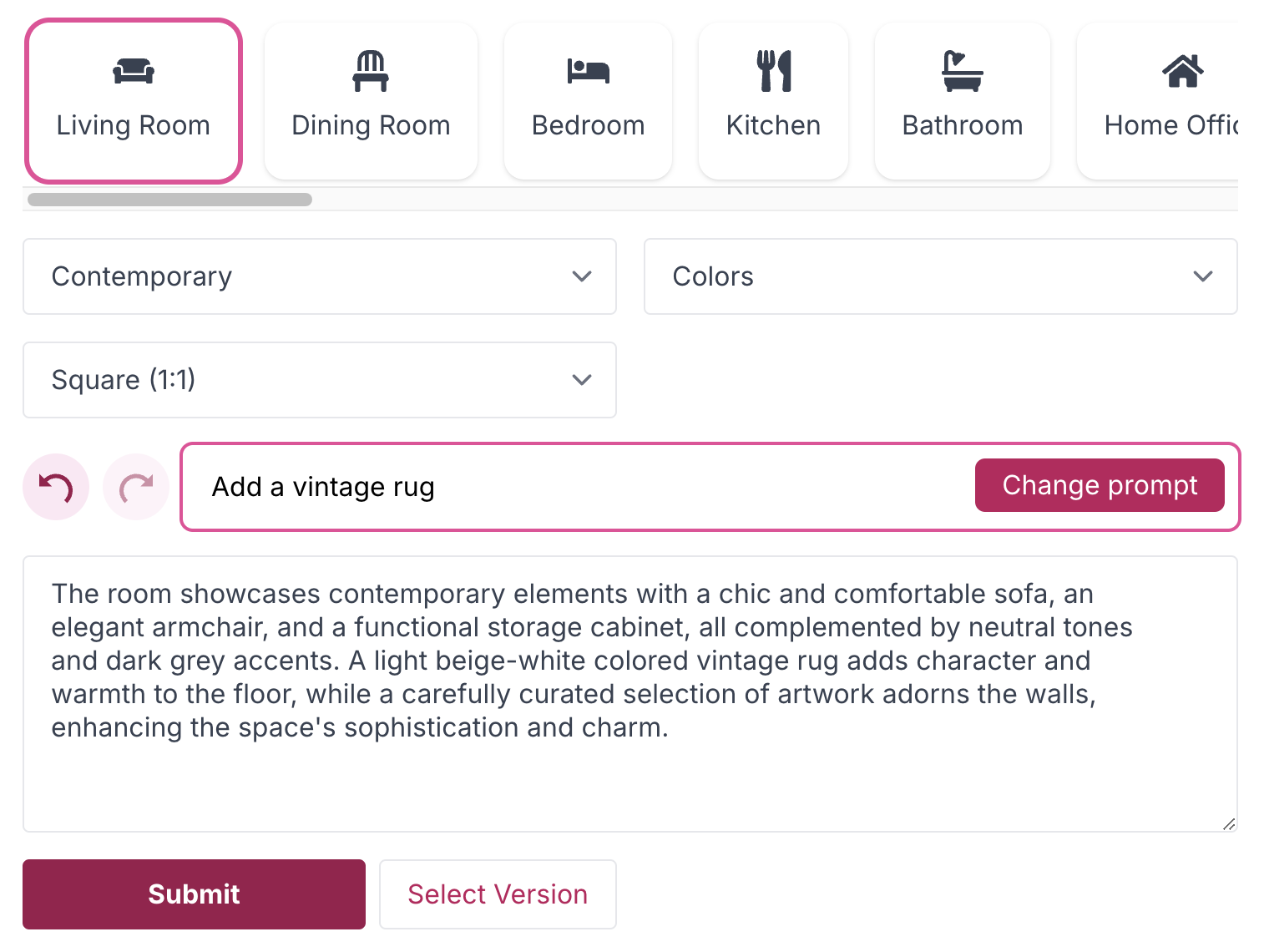Click the bathtub icon for Bathroom

click(x=963, y=71)
